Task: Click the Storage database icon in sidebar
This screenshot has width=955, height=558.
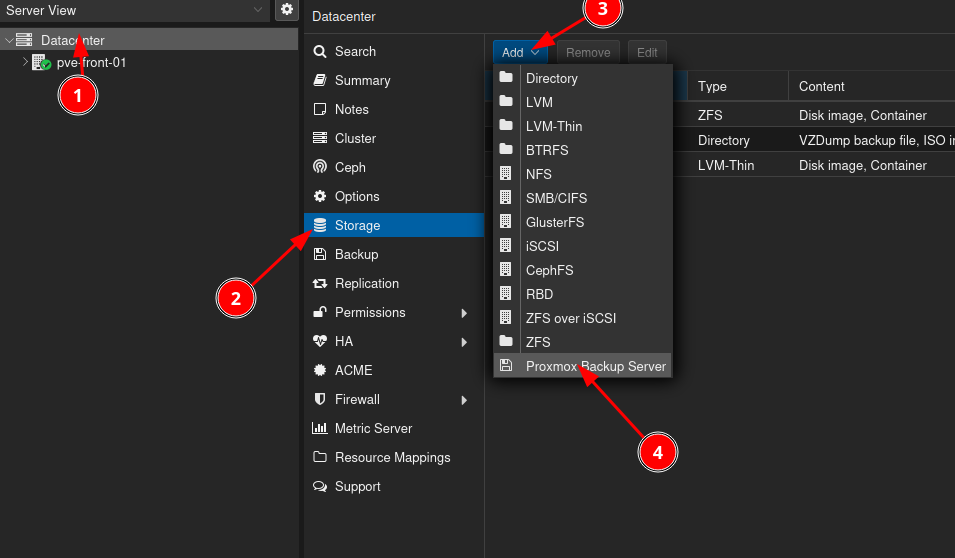Action: (320, 225)
